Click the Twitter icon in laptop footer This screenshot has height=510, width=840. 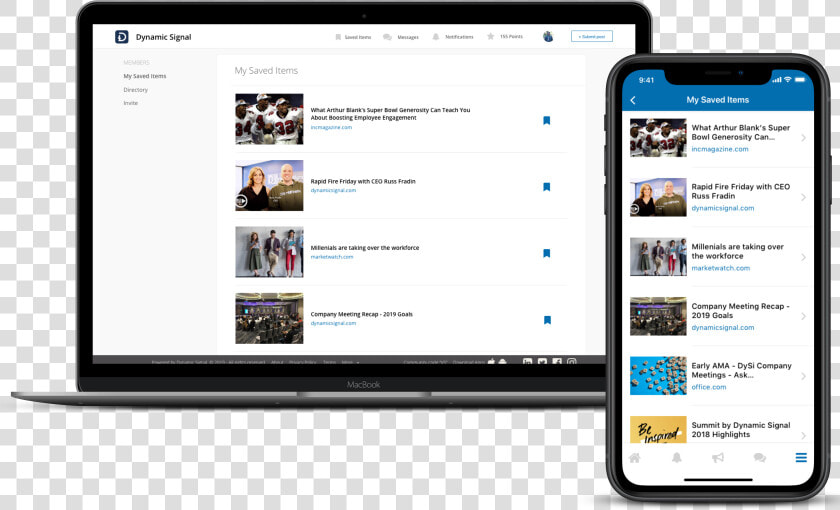[542, 361]
